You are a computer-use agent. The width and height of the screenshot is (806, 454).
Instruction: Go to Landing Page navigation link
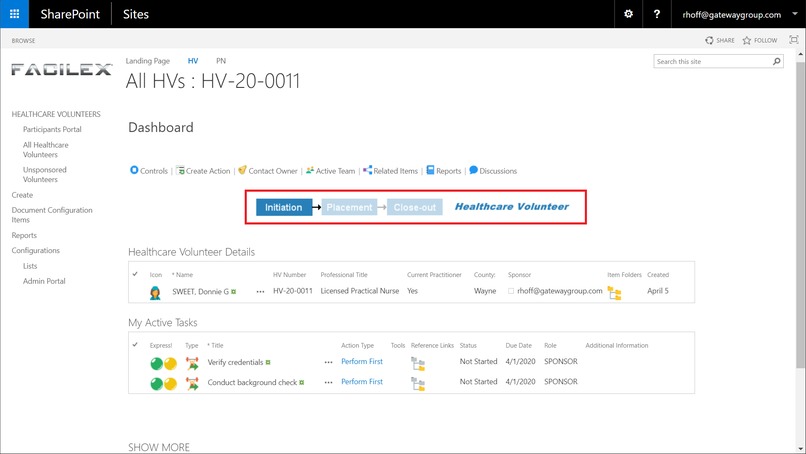point(148,61)
